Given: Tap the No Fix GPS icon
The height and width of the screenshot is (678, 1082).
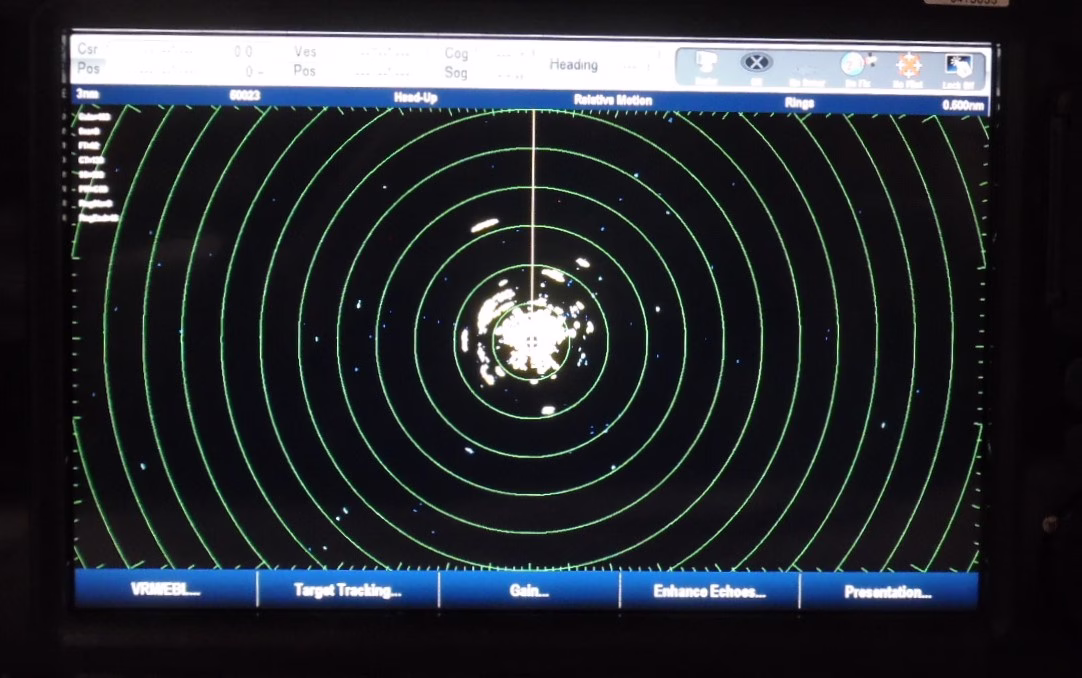Looking at the screenshot, I should pos(857,69).
